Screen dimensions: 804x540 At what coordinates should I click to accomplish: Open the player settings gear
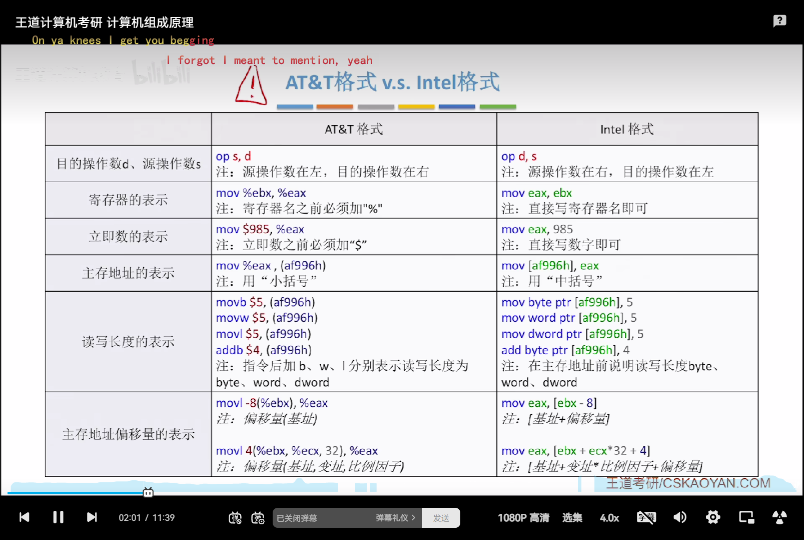point(713,517)
